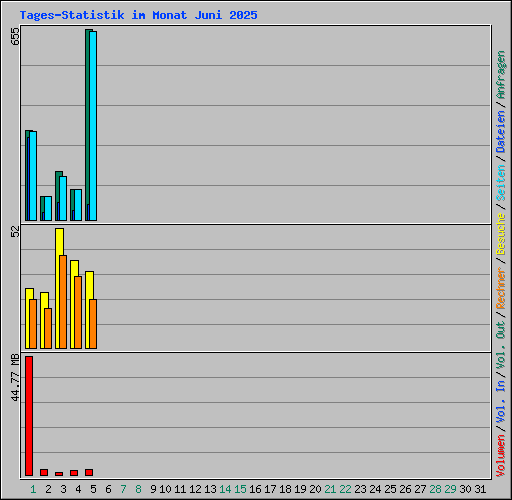Click the blue Dateien legend label

tap(500, 132)
